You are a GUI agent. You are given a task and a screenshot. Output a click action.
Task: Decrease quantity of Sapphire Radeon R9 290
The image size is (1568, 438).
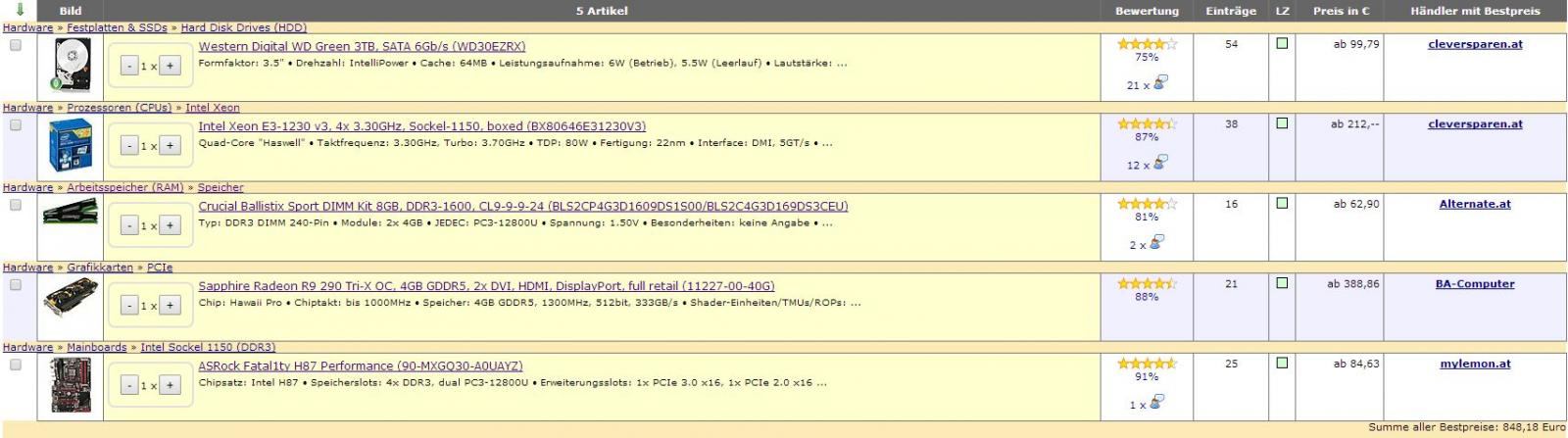129,306
